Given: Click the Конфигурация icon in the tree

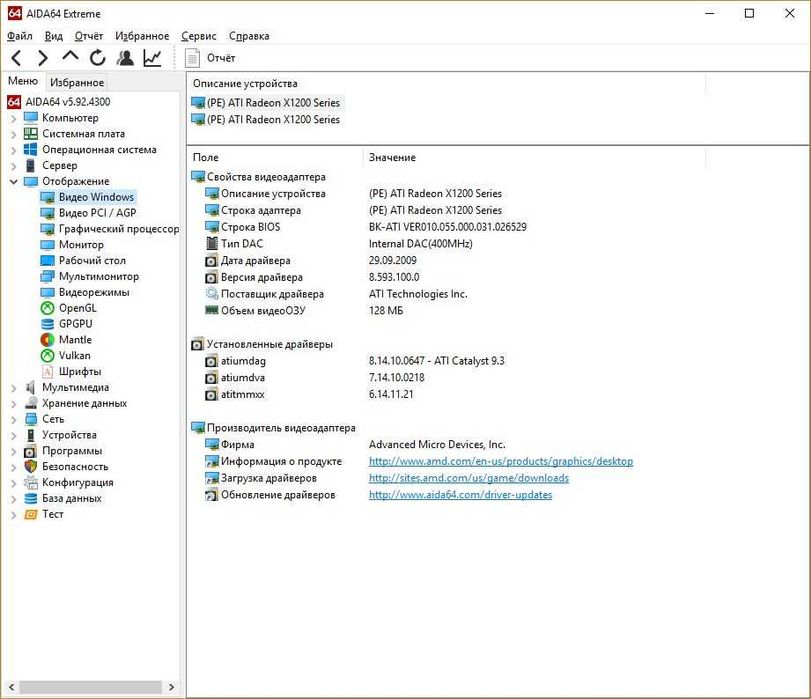Looking at the screenshot, I should click(x=31, y=483).
